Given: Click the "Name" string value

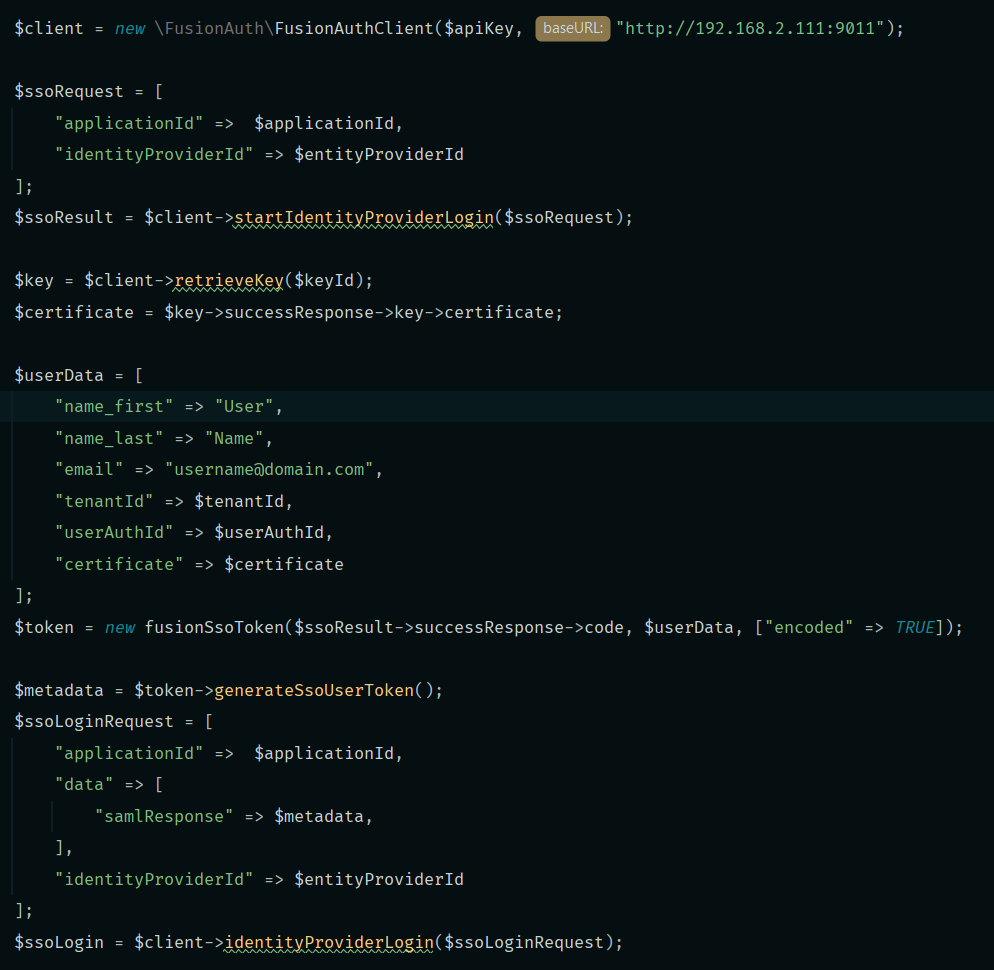Looking at the screenshot, I should coord(234,438).
